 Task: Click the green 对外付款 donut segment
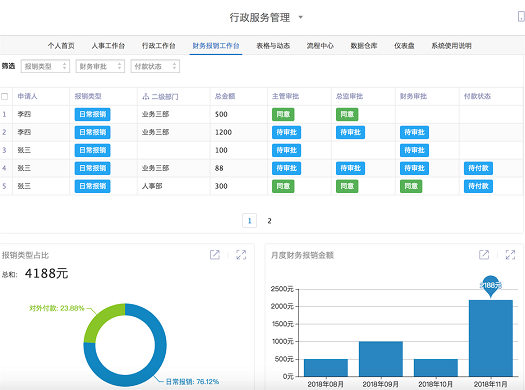(100, 319)
